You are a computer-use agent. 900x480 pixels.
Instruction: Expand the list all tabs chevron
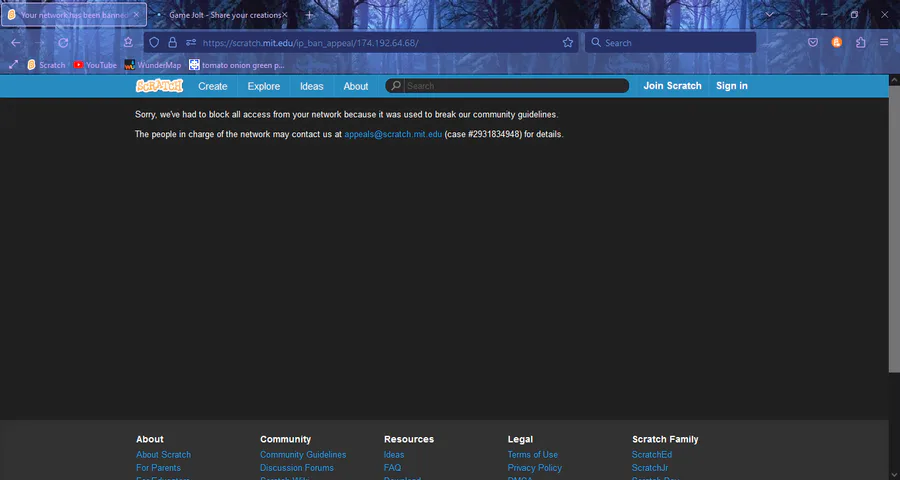769,15
